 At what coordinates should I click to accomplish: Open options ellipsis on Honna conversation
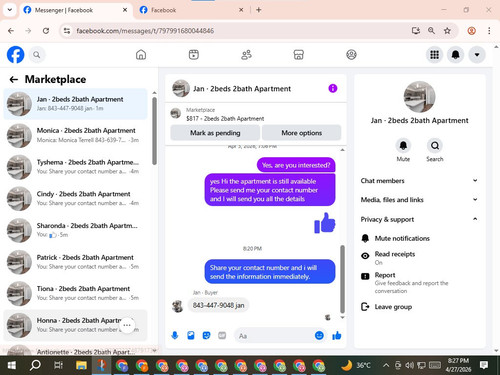pos(127,325)
